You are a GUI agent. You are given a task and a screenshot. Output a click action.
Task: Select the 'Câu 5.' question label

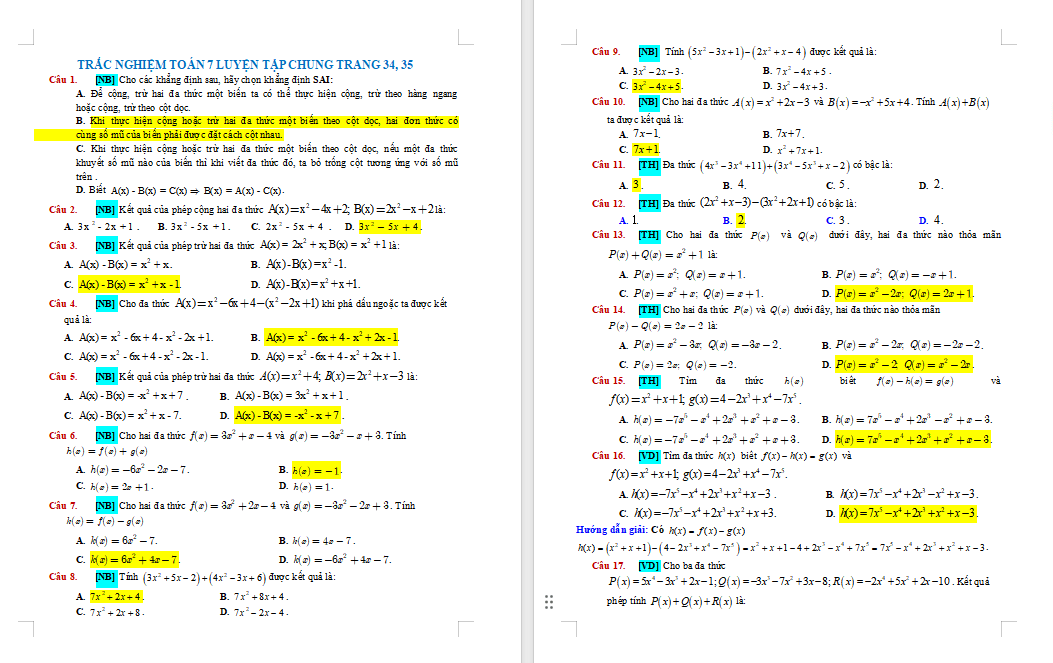[63, 376]
